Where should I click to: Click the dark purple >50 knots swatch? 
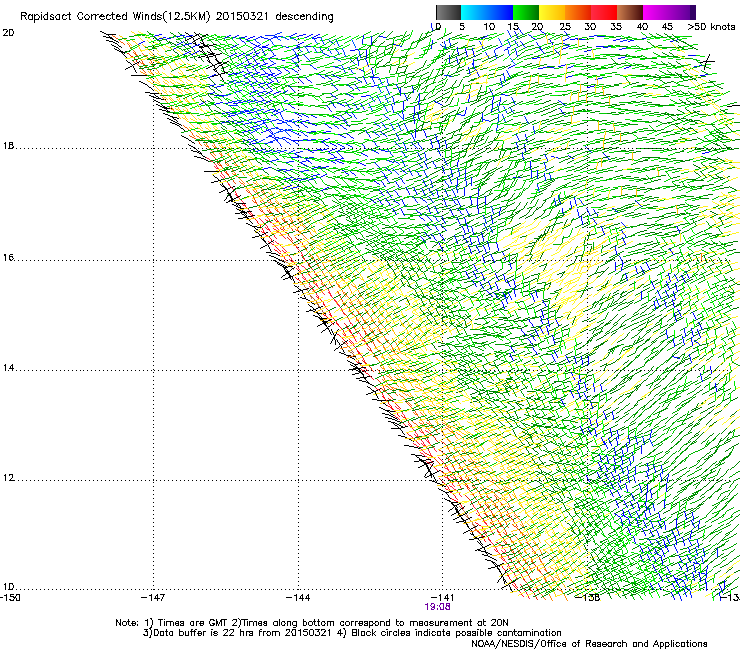(x=693, y=12)
